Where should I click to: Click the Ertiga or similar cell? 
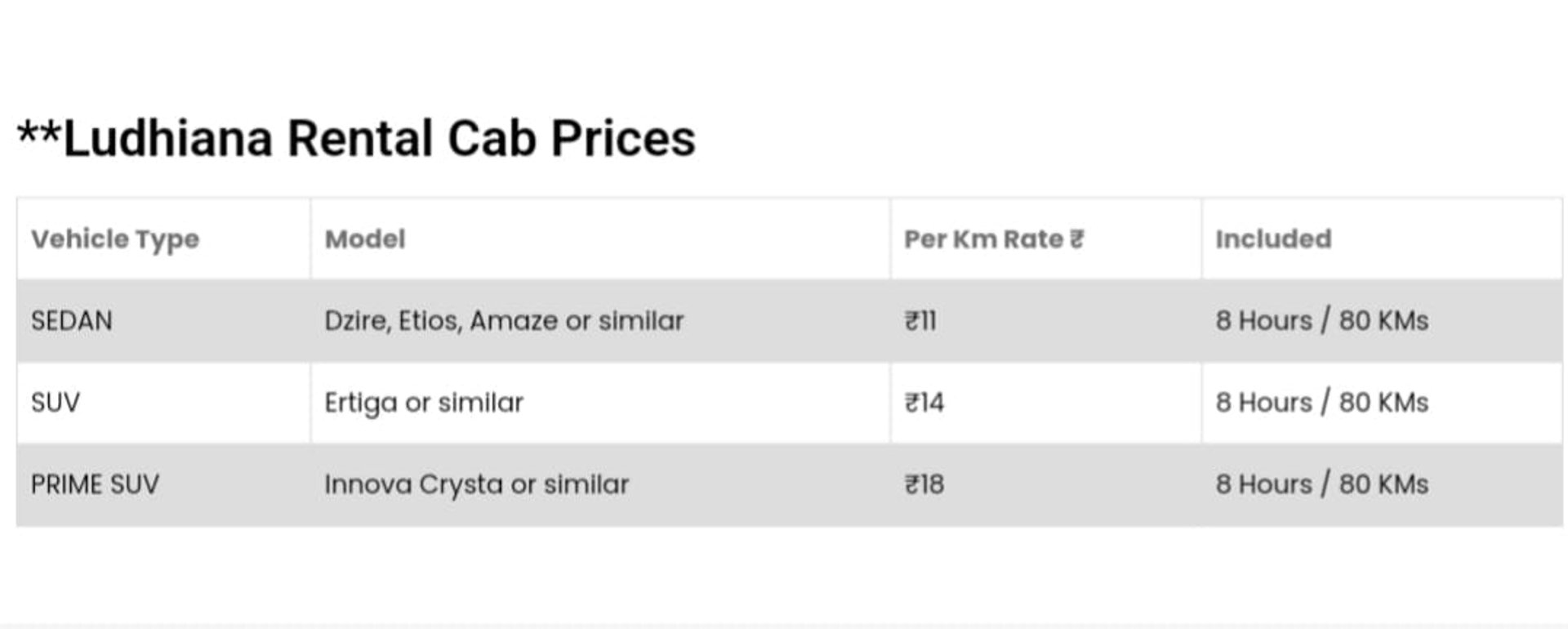coord(424,404)
